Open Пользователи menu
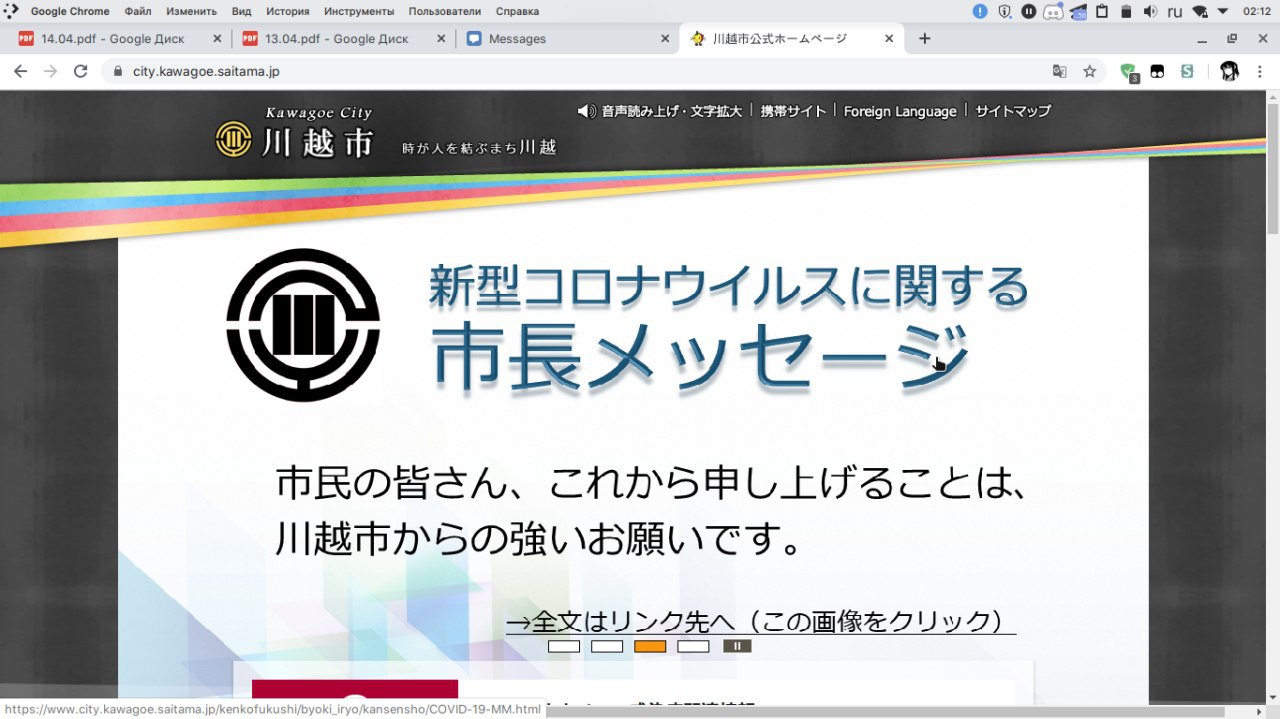The height and width of the screenshot is (719, 1280). (x=445, y=12)
